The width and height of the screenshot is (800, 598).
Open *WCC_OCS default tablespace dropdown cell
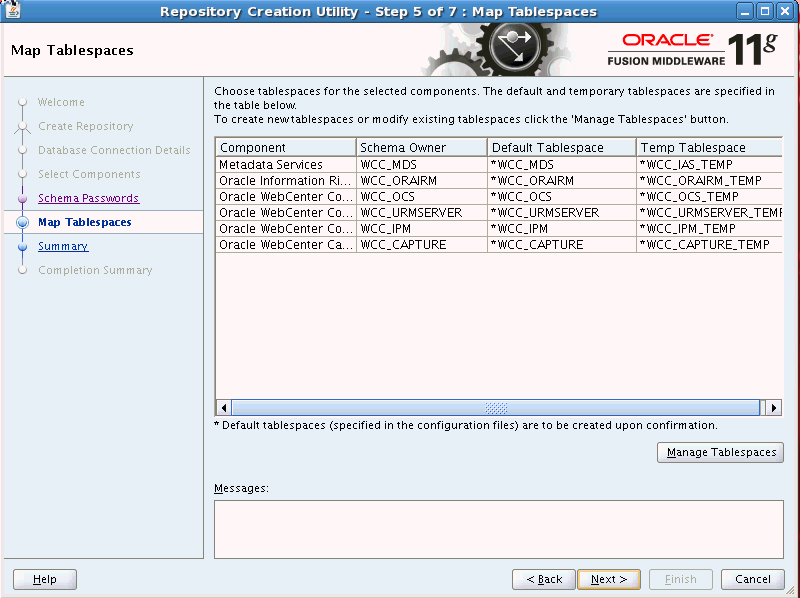pyautogui.click(x=562, y=196)
